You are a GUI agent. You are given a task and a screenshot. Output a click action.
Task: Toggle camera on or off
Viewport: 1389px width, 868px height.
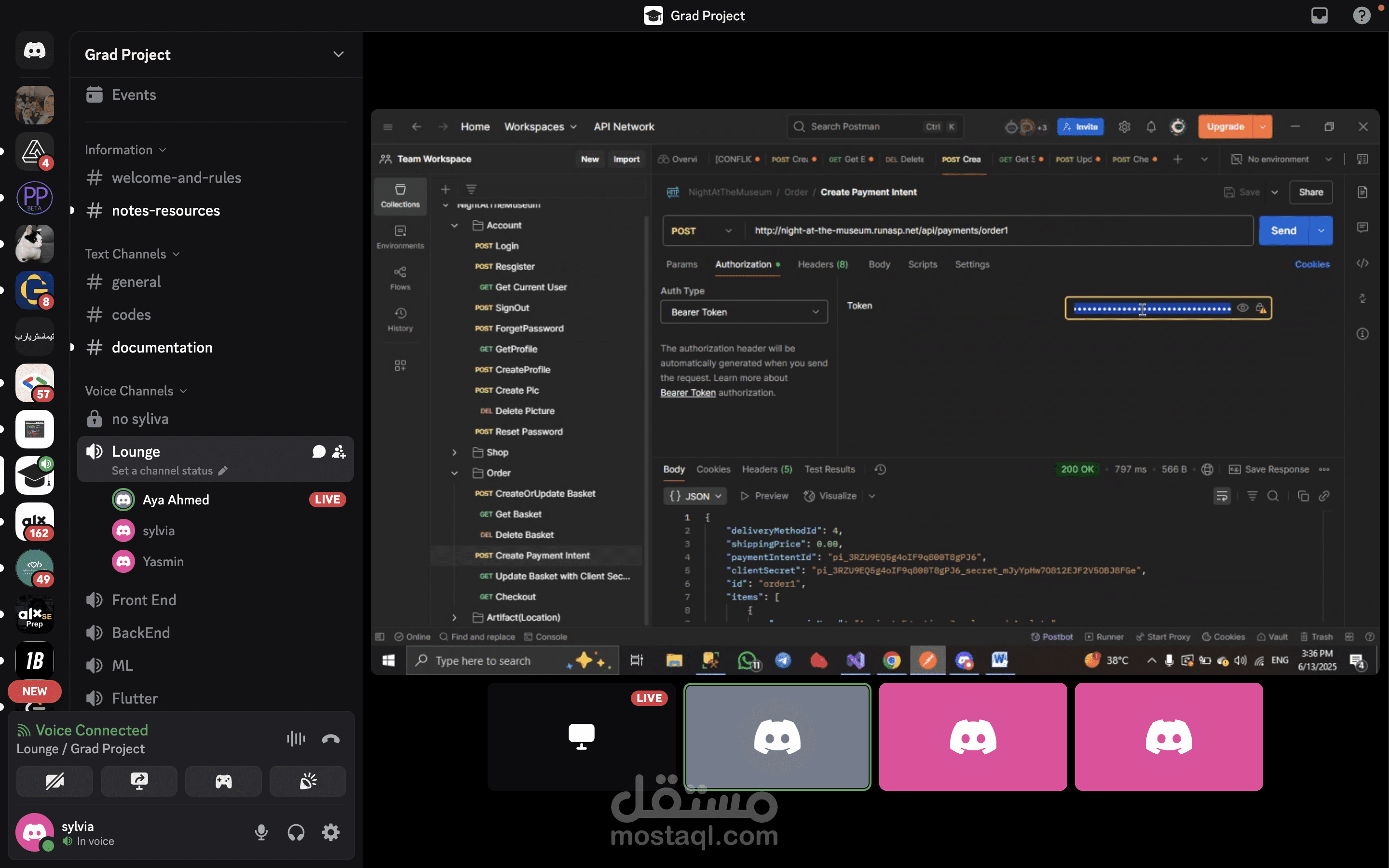(54, 781)
